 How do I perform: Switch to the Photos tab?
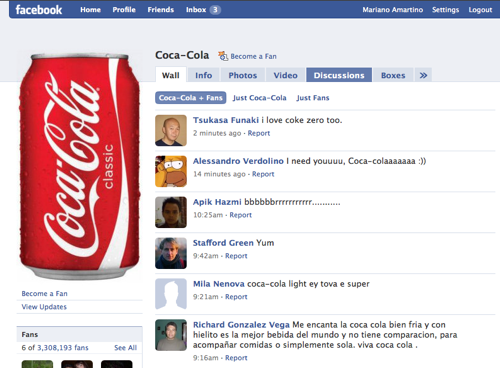[243, 75]
